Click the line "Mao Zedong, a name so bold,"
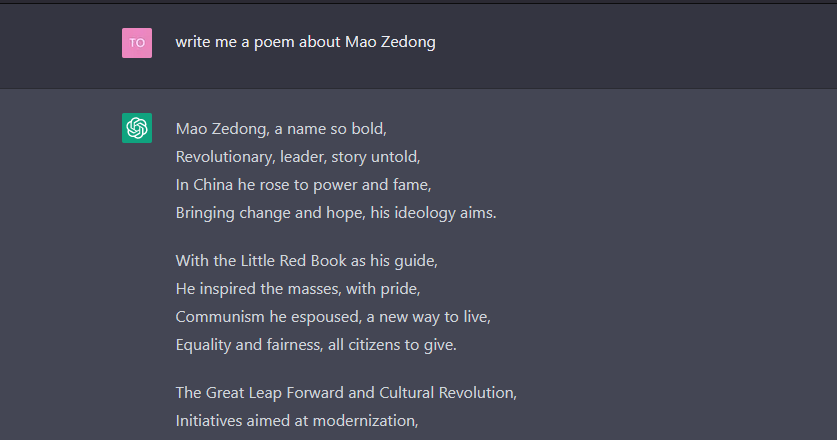The image size is (837, 440). (281, 128)
